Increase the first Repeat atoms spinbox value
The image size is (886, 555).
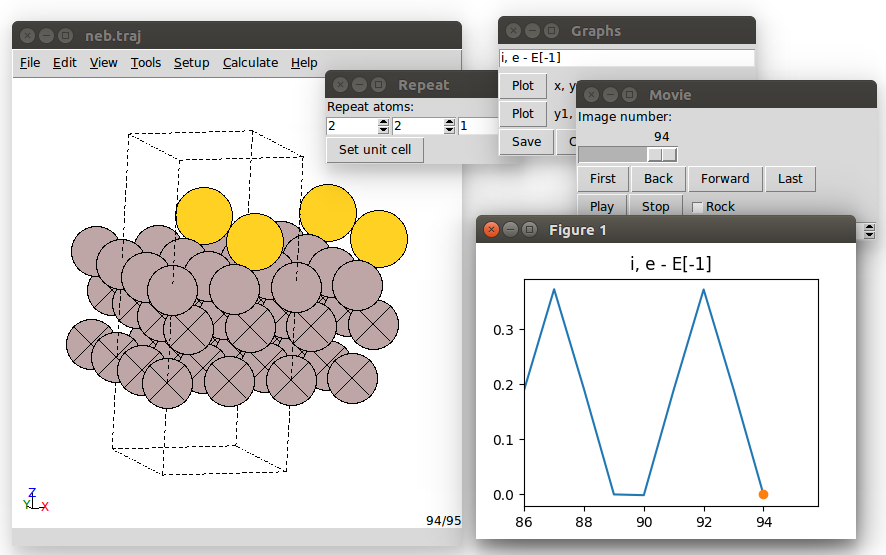[383, 122]
